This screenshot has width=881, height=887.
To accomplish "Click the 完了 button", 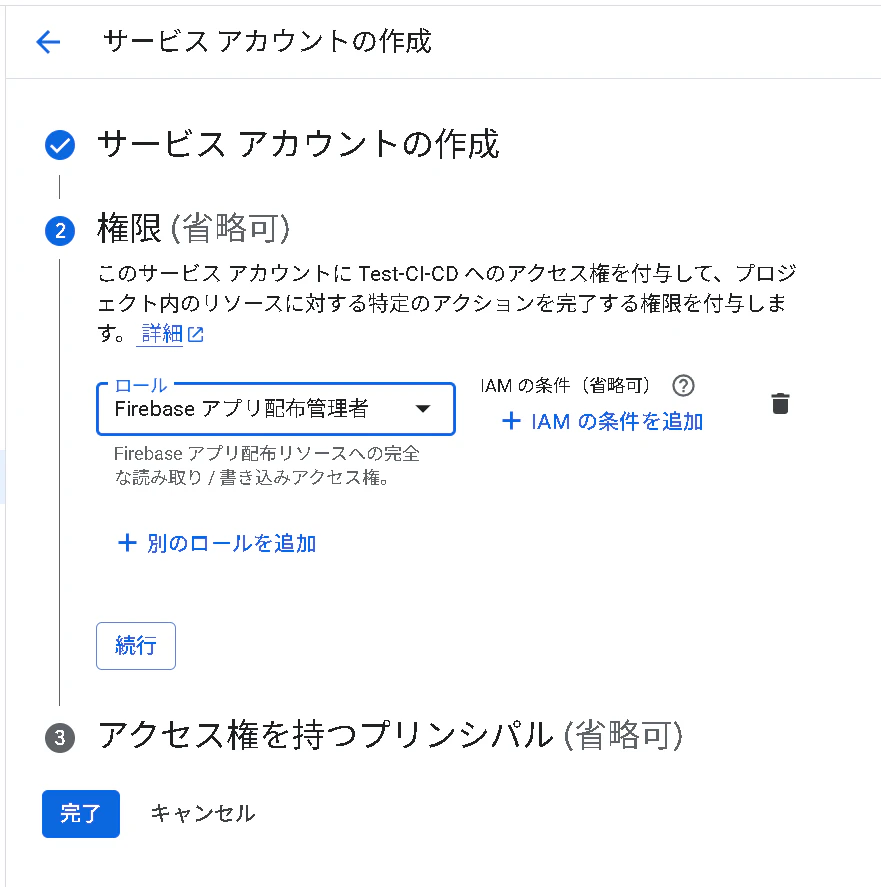I will [81, 813].
